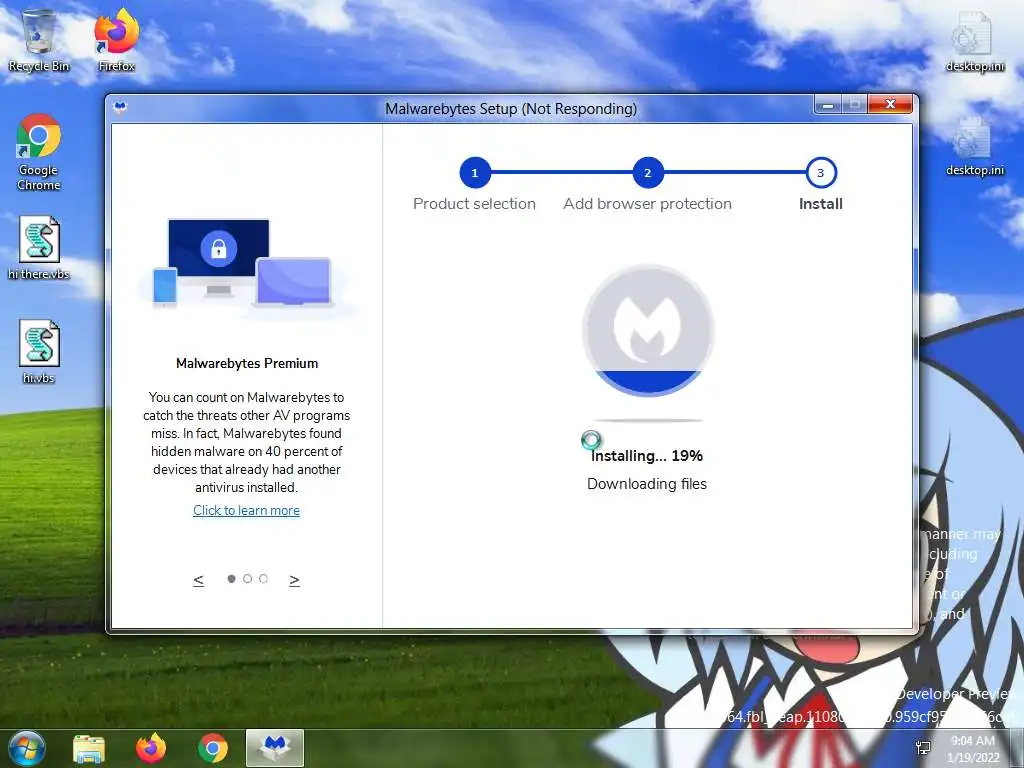Click the Downloading files status text

click(x=647, y=484)
